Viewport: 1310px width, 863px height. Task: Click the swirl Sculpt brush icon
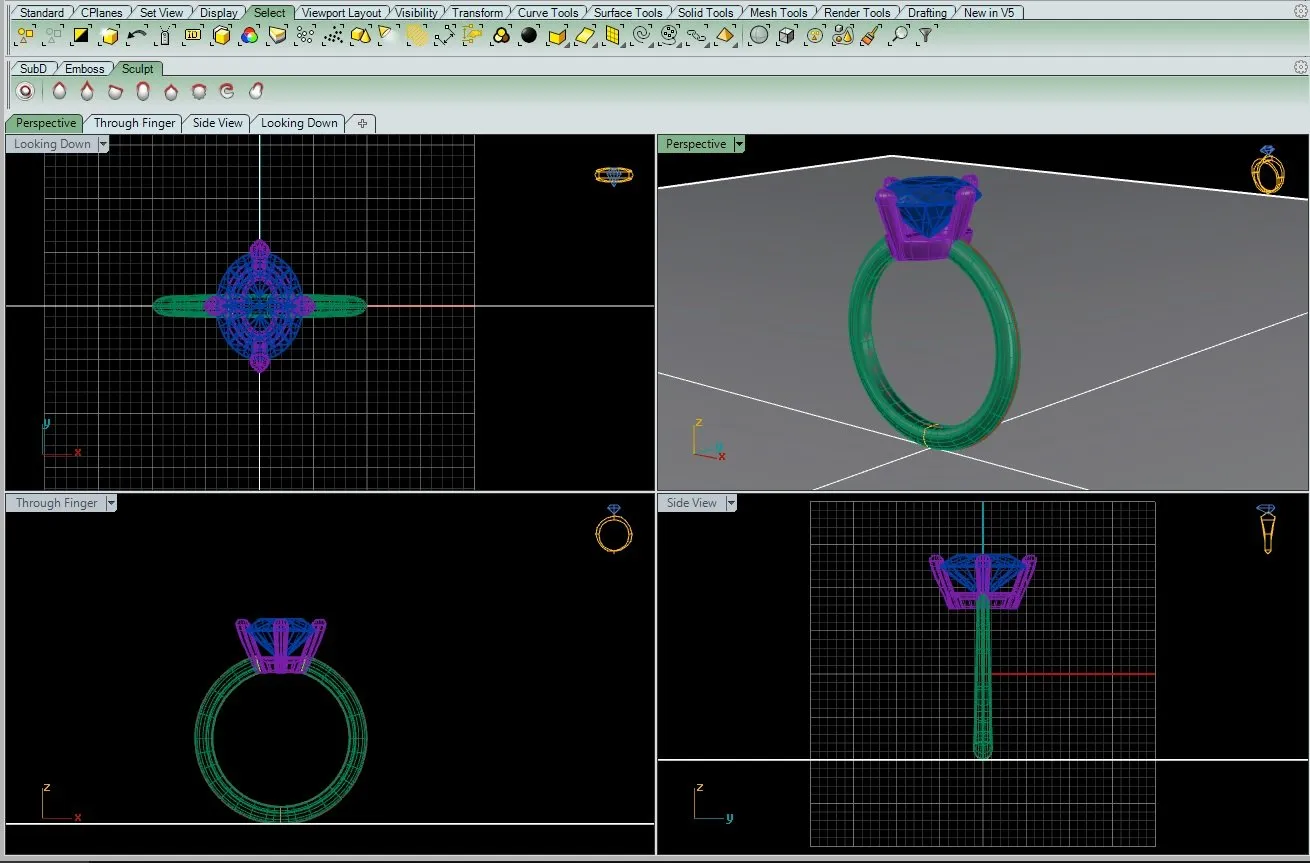click(227, 91)
